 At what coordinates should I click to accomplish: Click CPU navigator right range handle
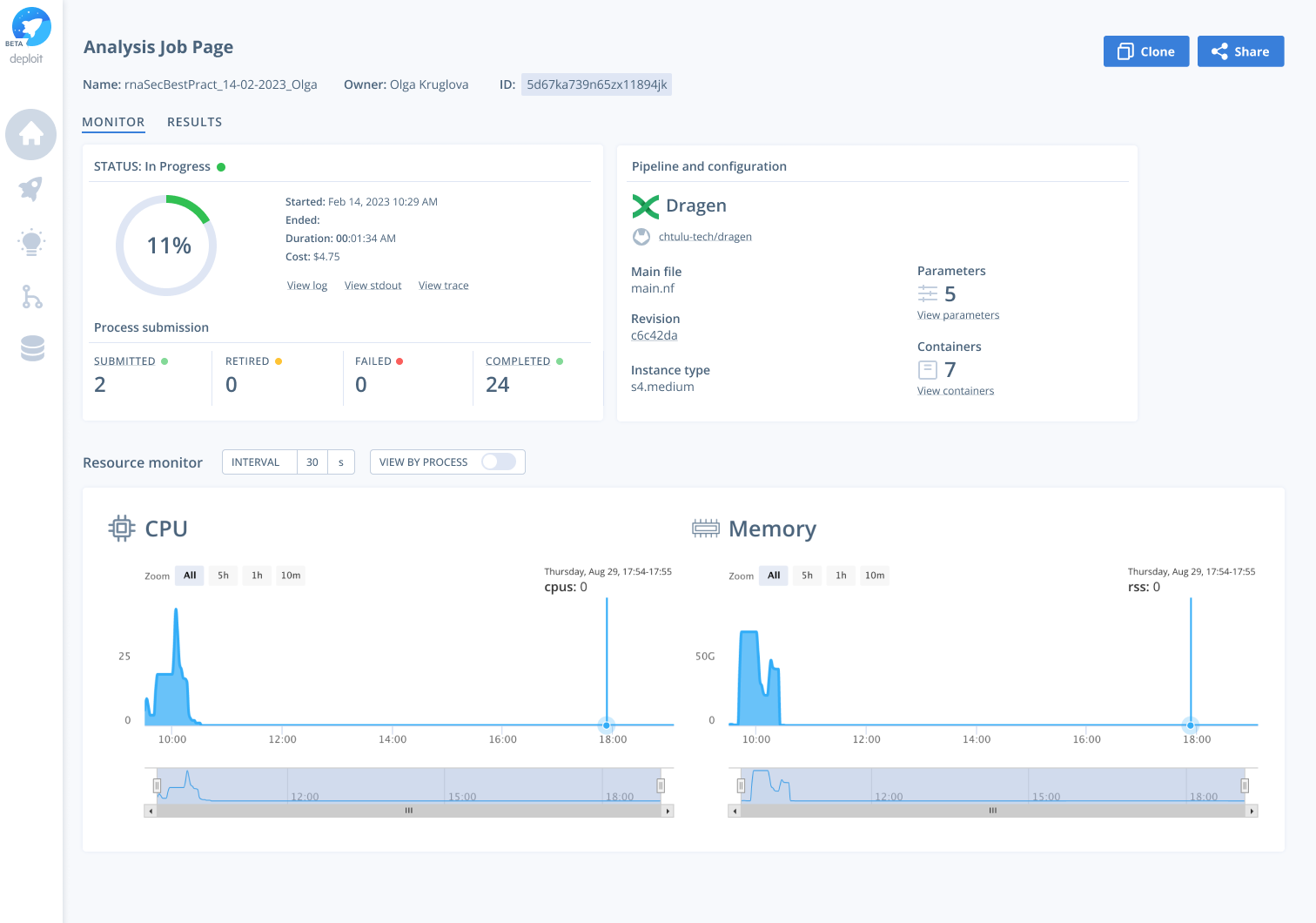pos(661,785)
